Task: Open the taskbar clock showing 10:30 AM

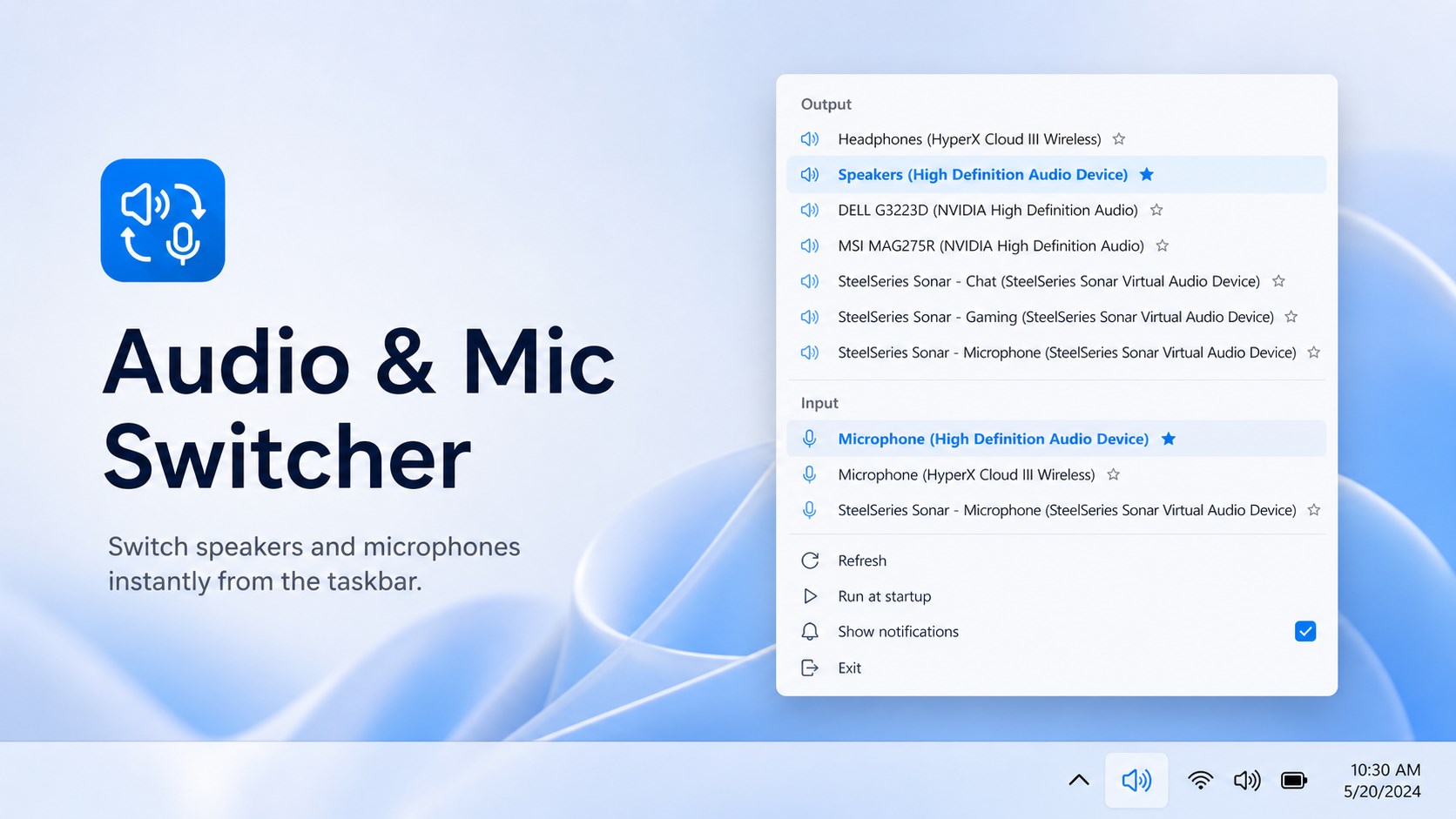Action: pyautogui.click(x=1383, y=781)
